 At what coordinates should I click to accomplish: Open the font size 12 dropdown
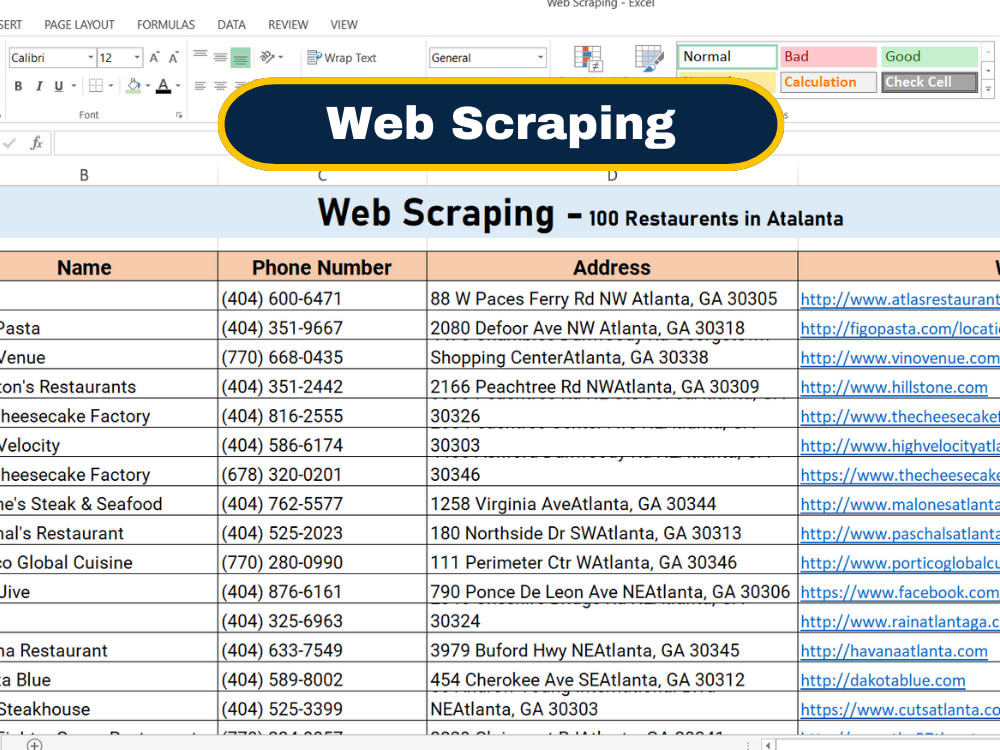[137, 57]
